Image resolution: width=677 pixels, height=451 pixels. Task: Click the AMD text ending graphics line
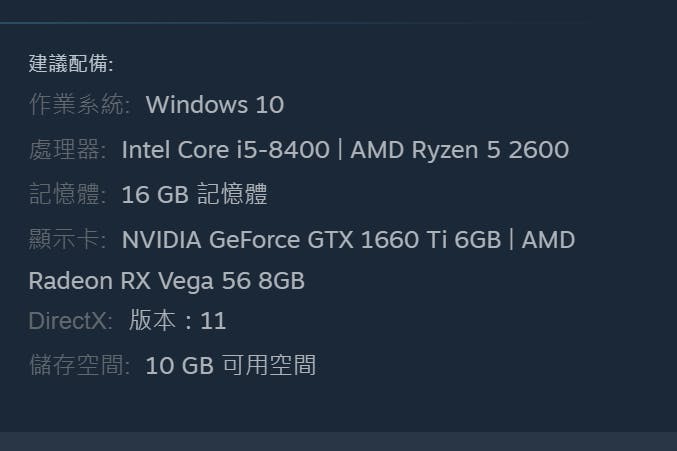(x=548, y=240)
